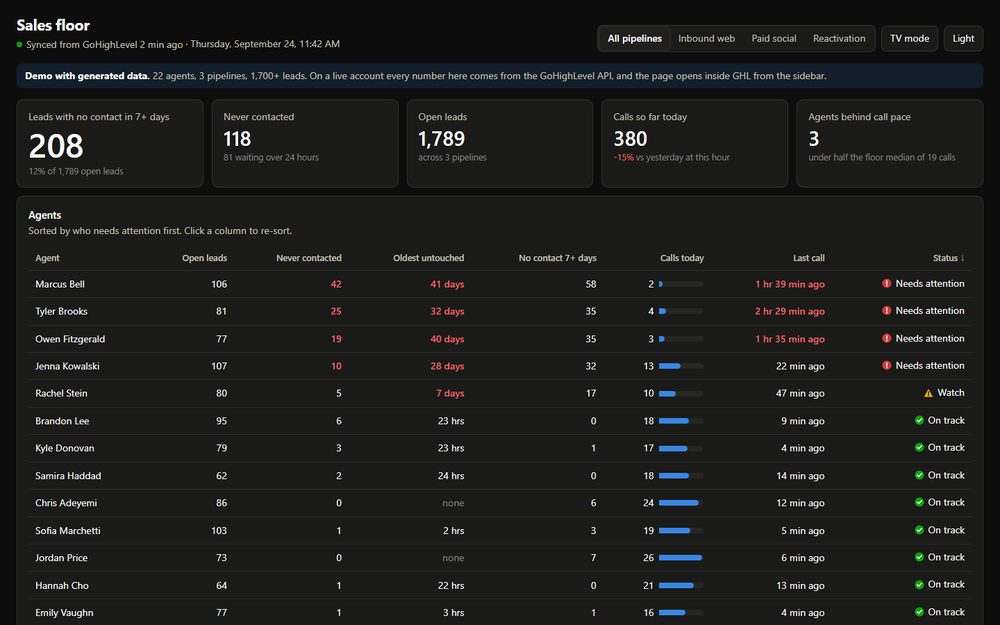Click green check icon on Brandon Lee row

click(919, 420)
